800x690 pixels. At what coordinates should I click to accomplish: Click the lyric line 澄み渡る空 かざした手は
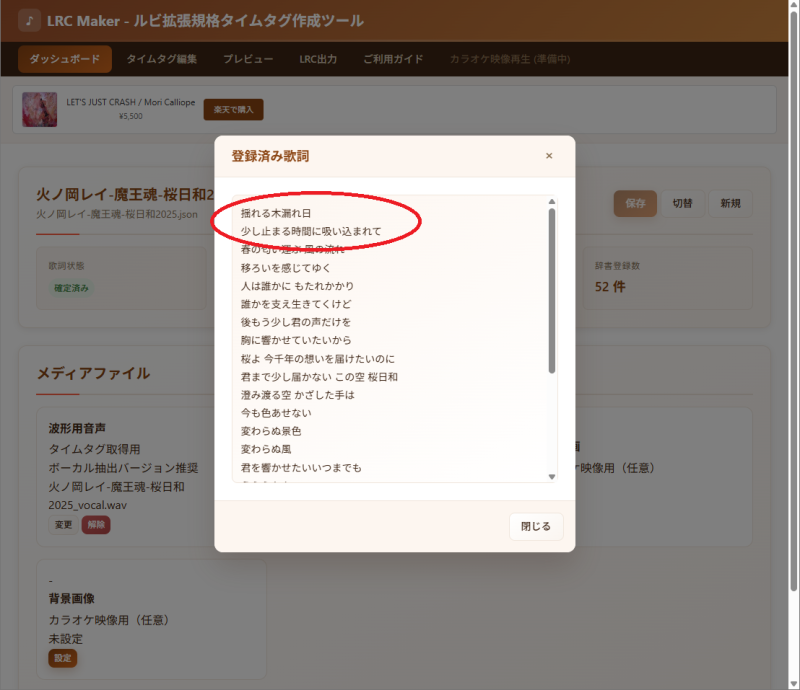(297, 395)
